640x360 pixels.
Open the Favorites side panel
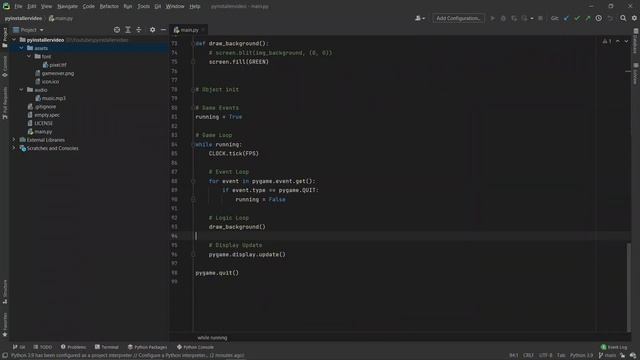[x=5, y=325]
